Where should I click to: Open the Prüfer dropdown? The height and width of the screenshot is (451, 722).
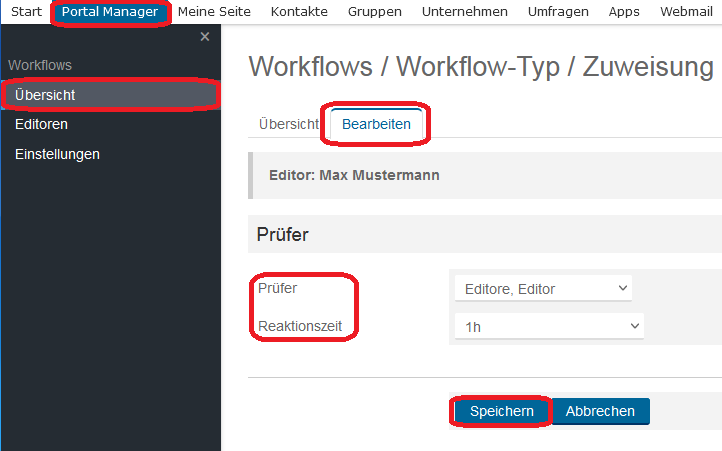tap(542, 289)
